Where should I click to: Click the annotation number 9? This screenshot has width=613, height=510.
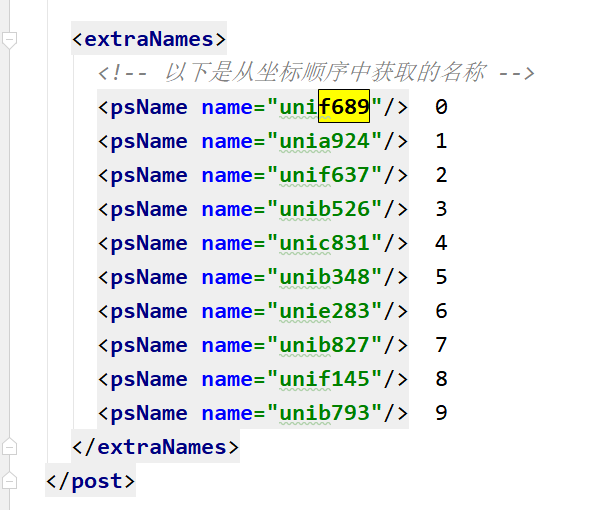pyautogui.click(x=441, y=413)
